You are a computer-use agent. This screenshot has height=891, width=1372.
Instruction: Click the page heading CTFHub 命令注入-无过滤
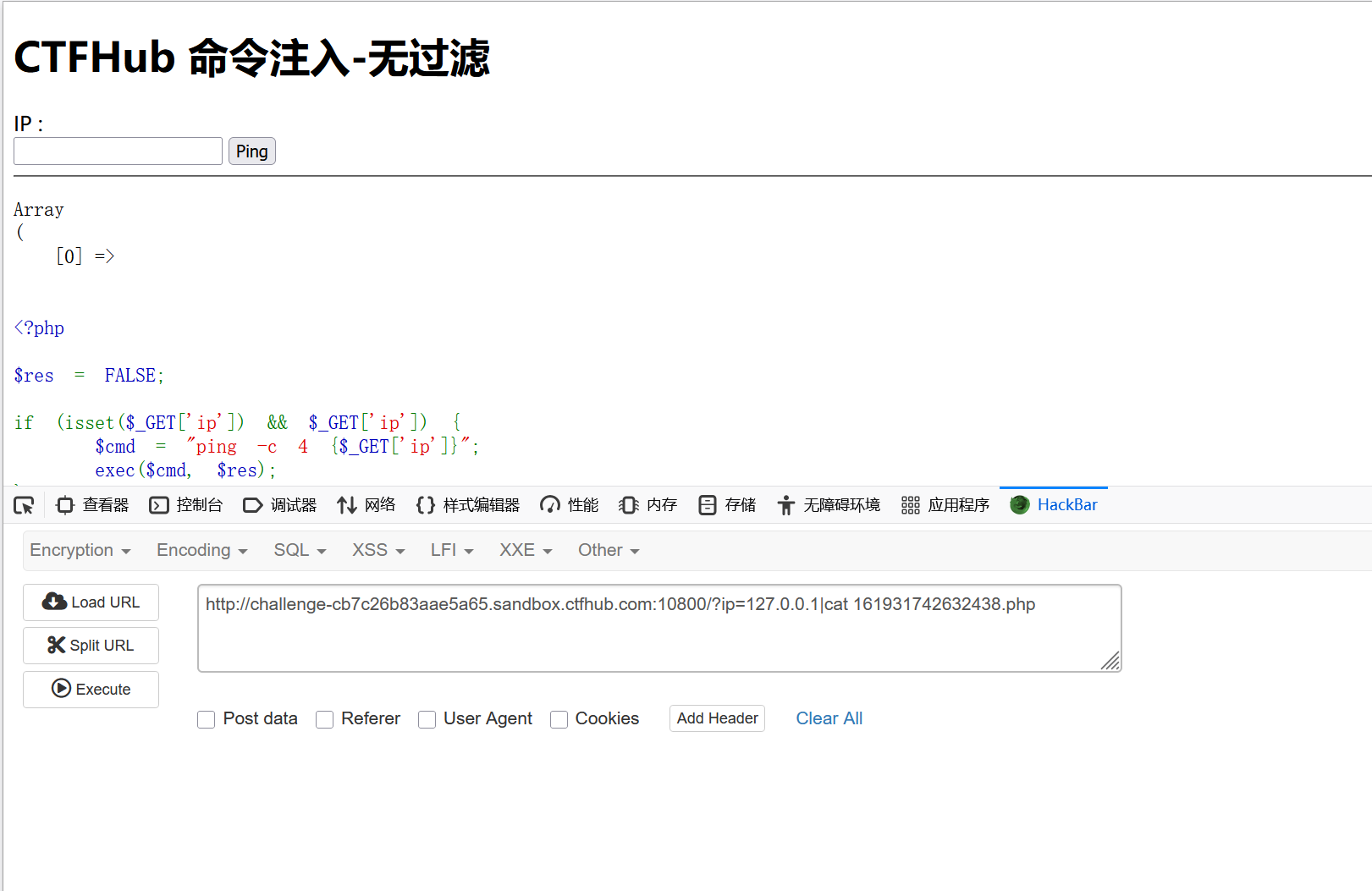coord(252,58)
